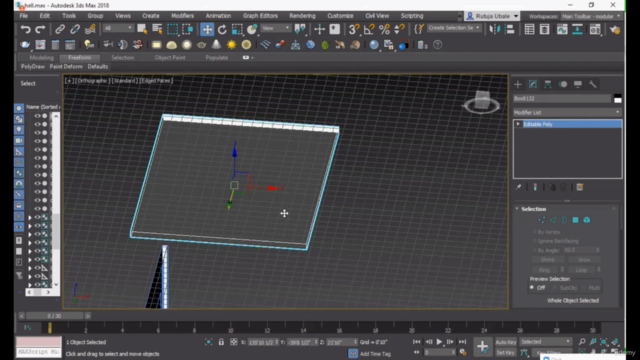The width and height of the screenshot is (640, 360).
Task: Click the Undo arrow icon
Action: click(25, 29)
